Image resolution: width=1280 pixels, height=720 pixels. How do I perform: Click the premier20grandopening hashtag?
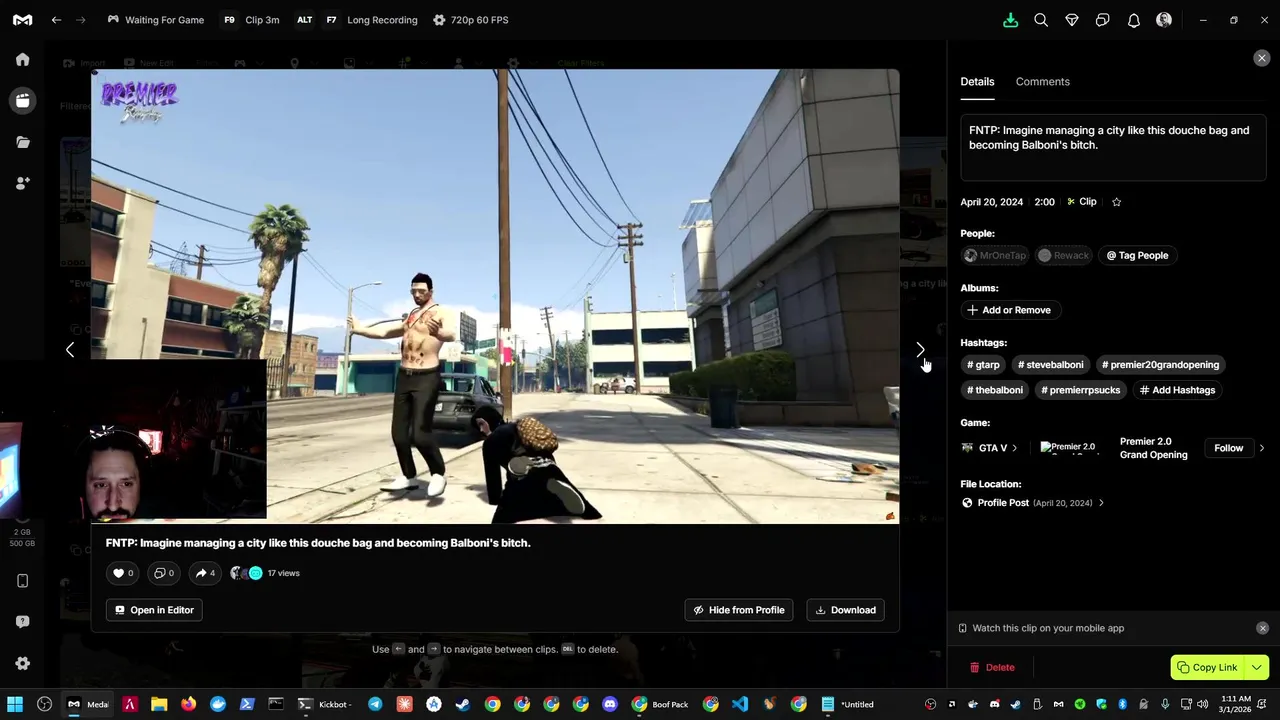click(1160, 365)
